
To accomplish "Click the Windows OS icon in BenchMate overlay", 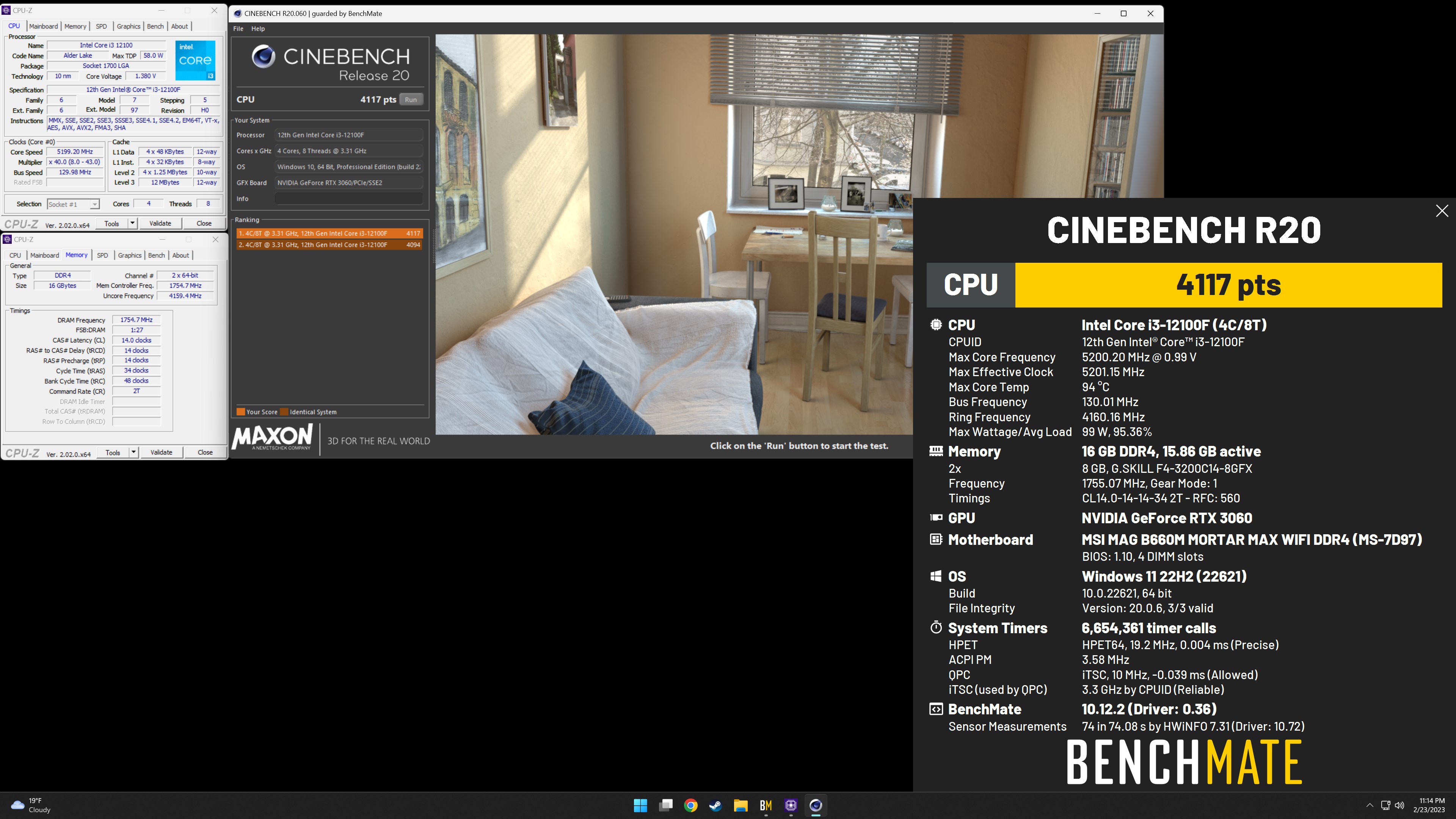I will [x=936, y=576].
